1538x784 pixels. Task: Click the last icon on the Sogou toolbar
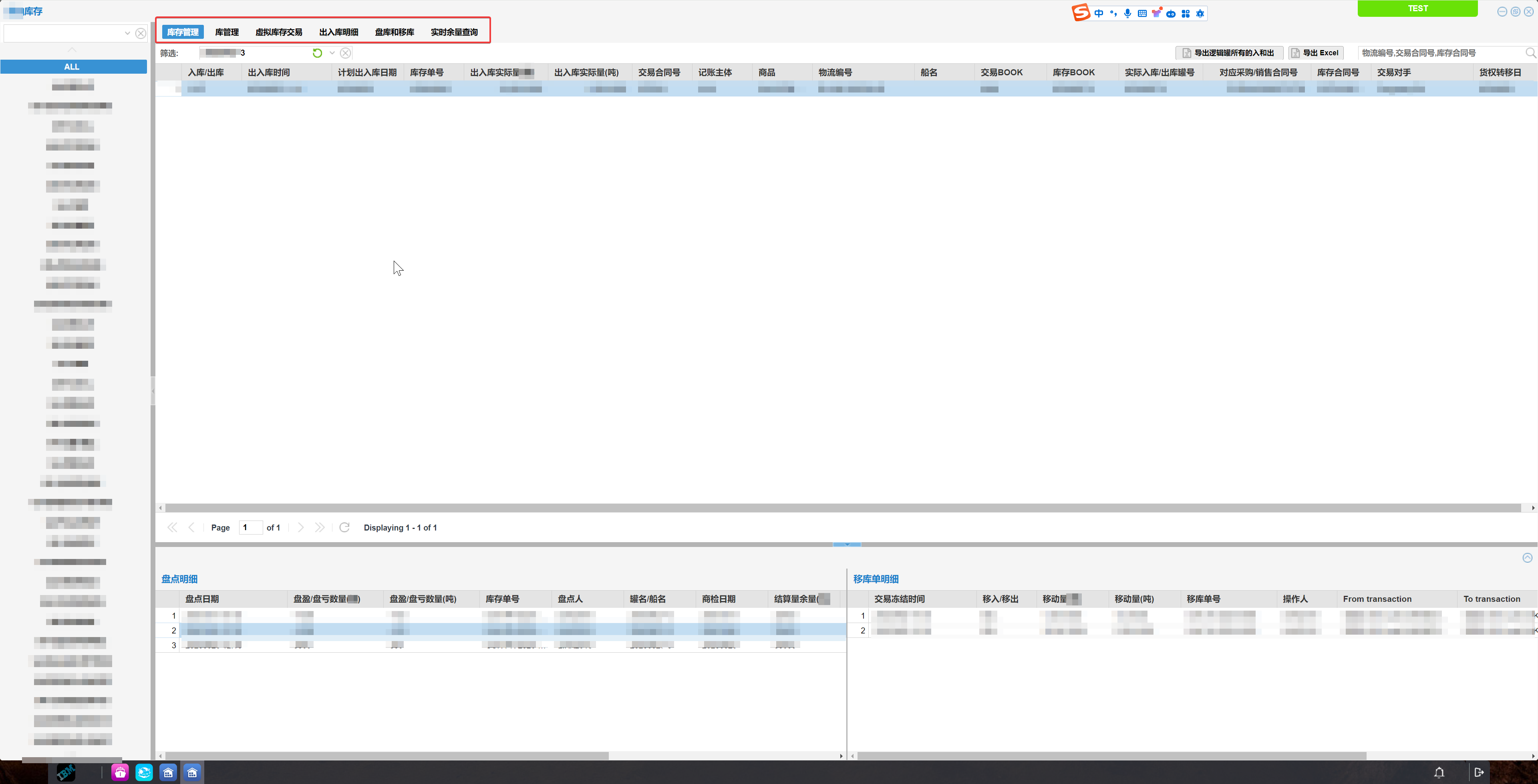pos(1200,13)
